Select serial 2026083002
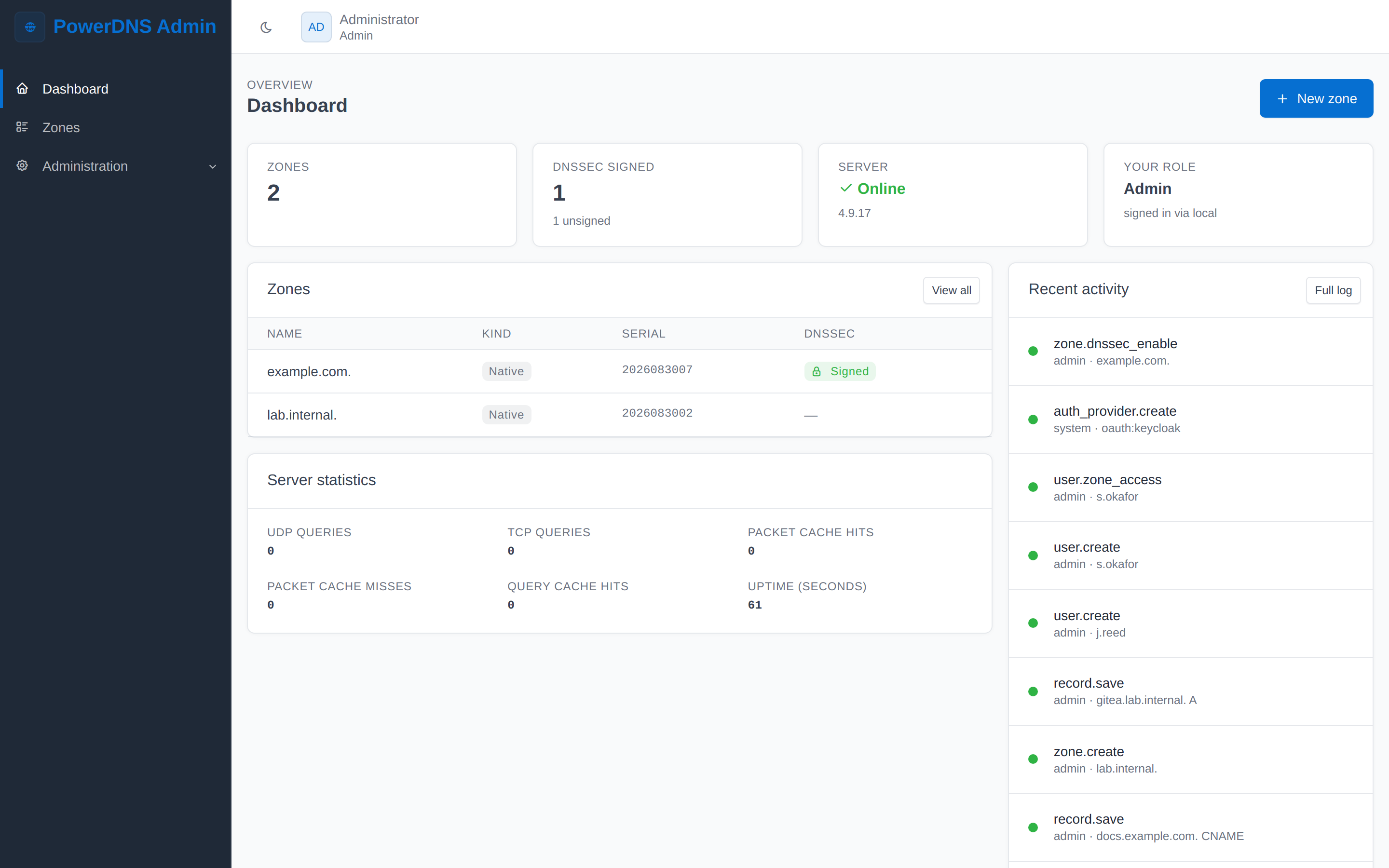Viewport: 1389px width, 868px height. point(657,413)
